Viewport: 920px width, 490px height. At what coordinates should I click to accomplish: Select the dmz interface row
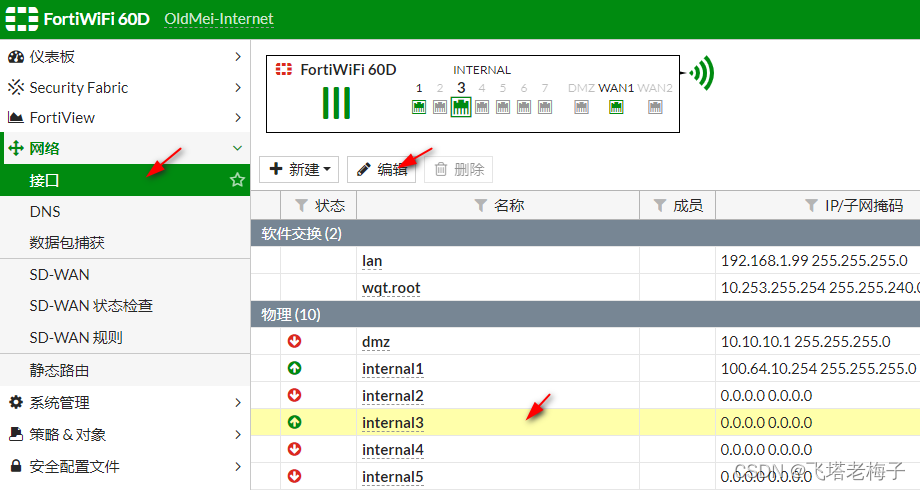click(x=586, y=342)
